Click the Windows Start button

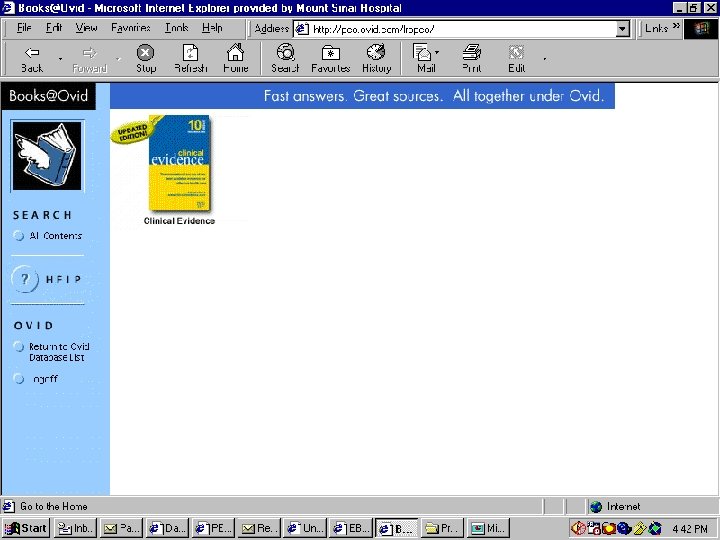26,528
